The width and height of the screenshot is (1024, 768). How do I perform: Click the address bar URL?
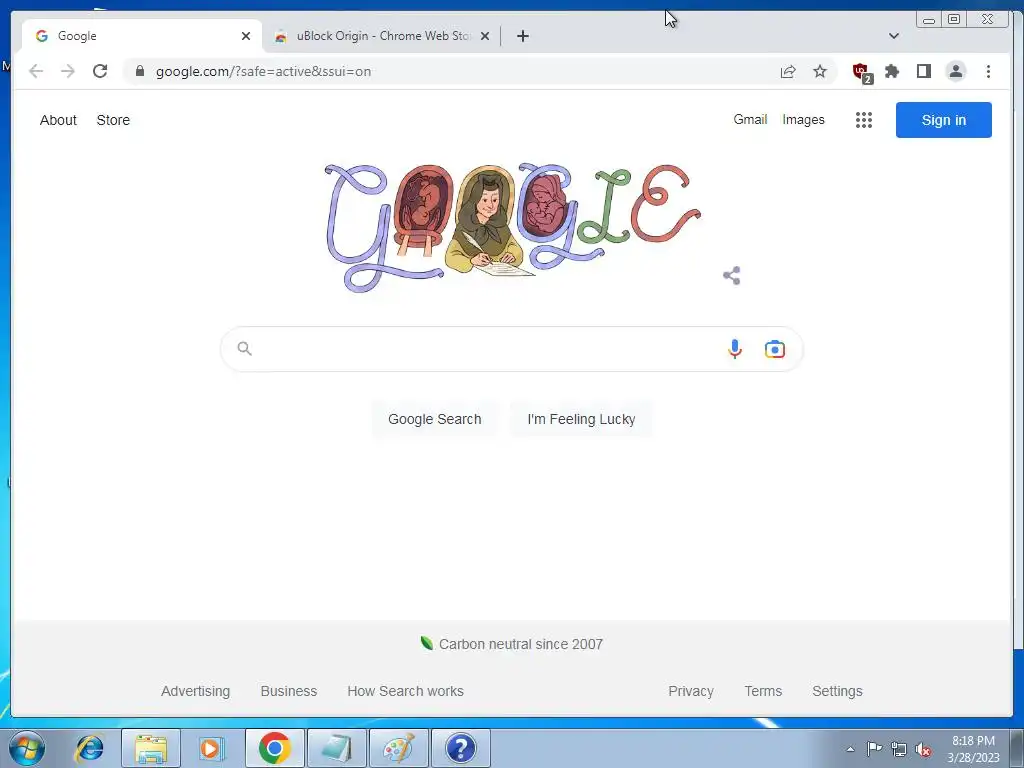263,71
